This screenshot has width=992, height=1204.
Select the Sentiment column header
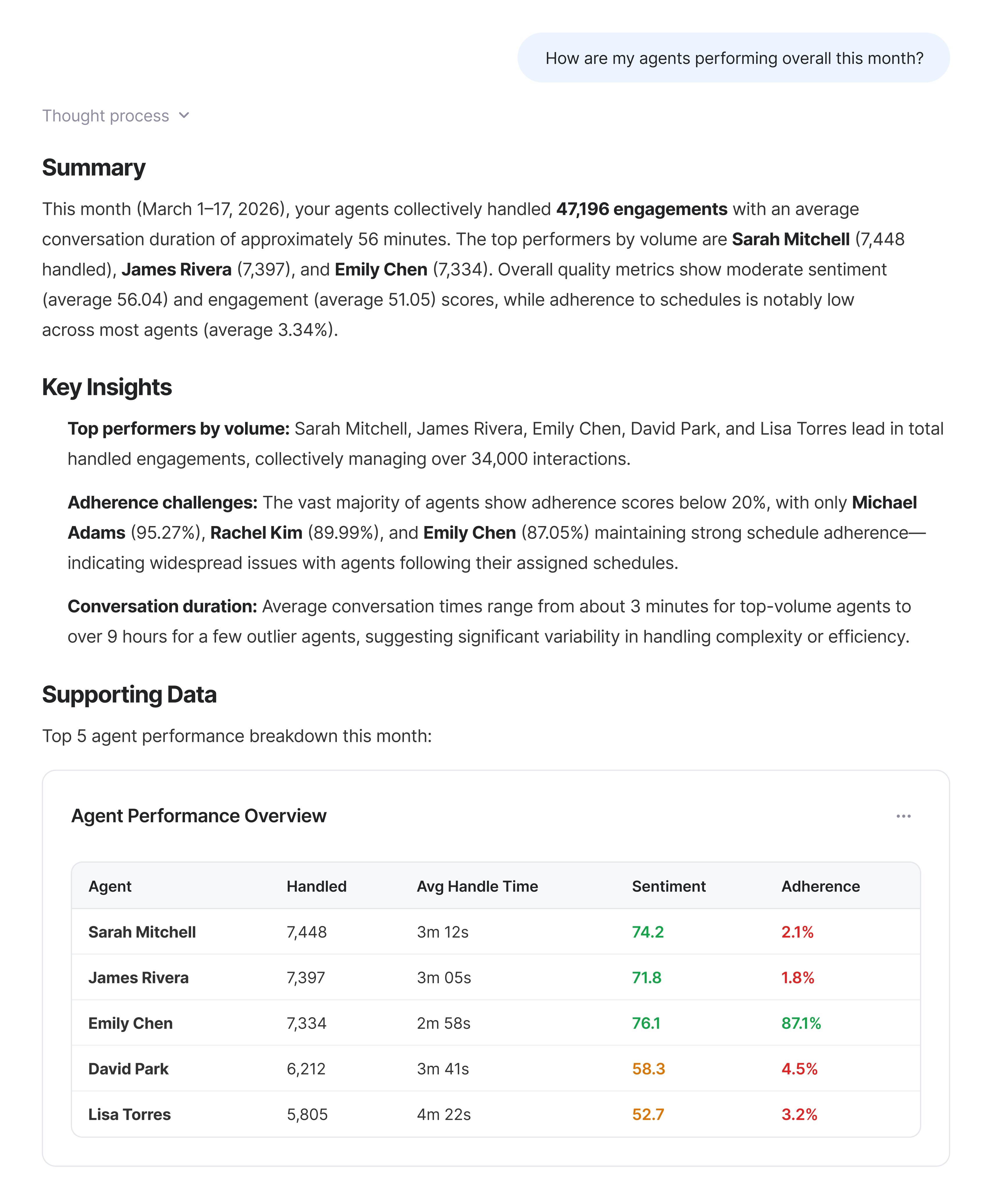668,886
